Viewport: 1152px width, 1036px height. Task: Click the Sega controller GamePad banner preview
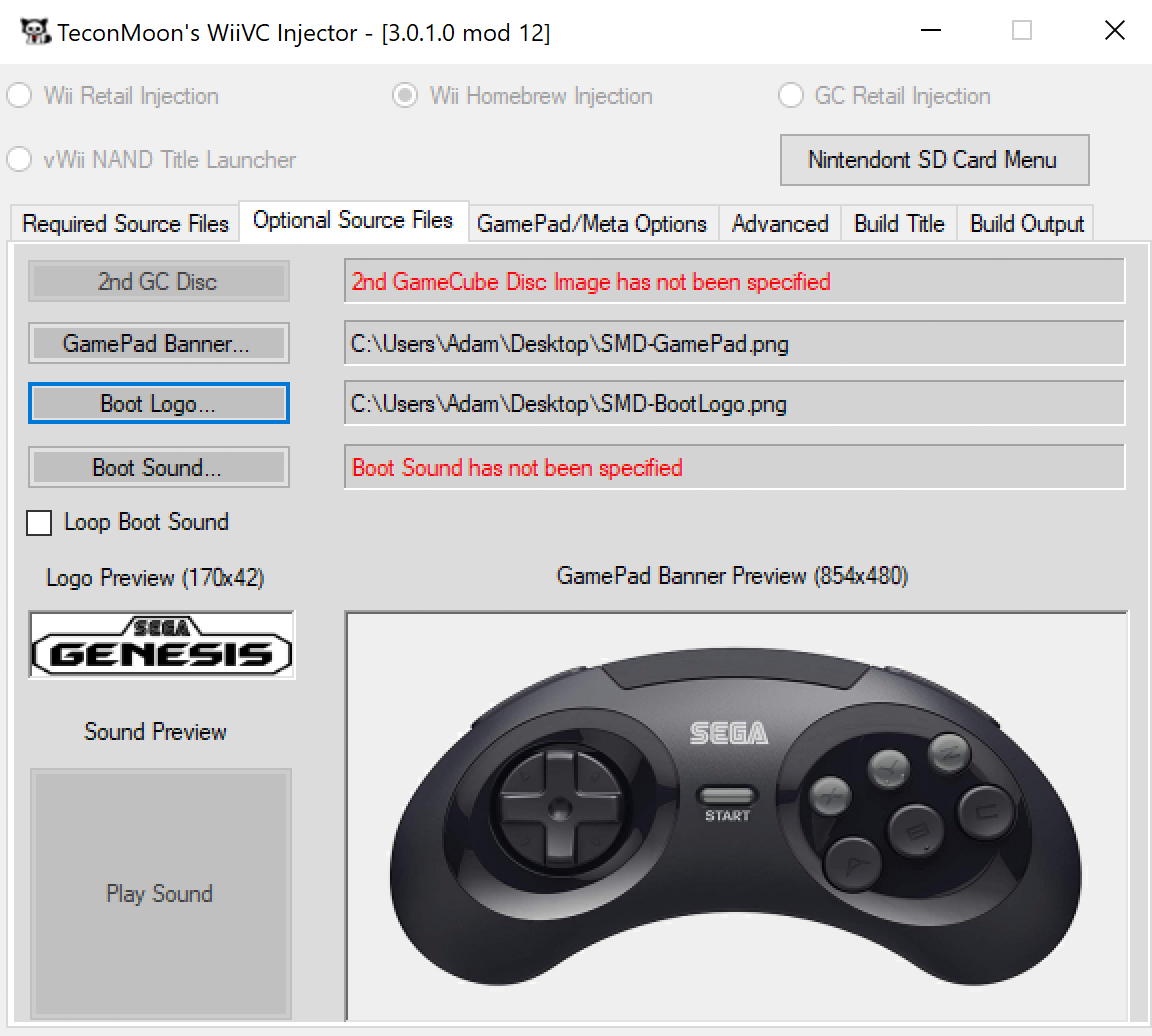click(x=737, y=816)
